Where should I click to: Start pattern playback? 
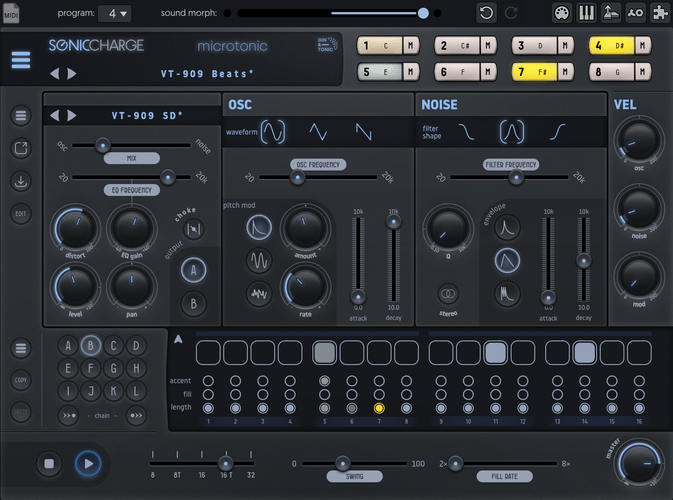88,464
